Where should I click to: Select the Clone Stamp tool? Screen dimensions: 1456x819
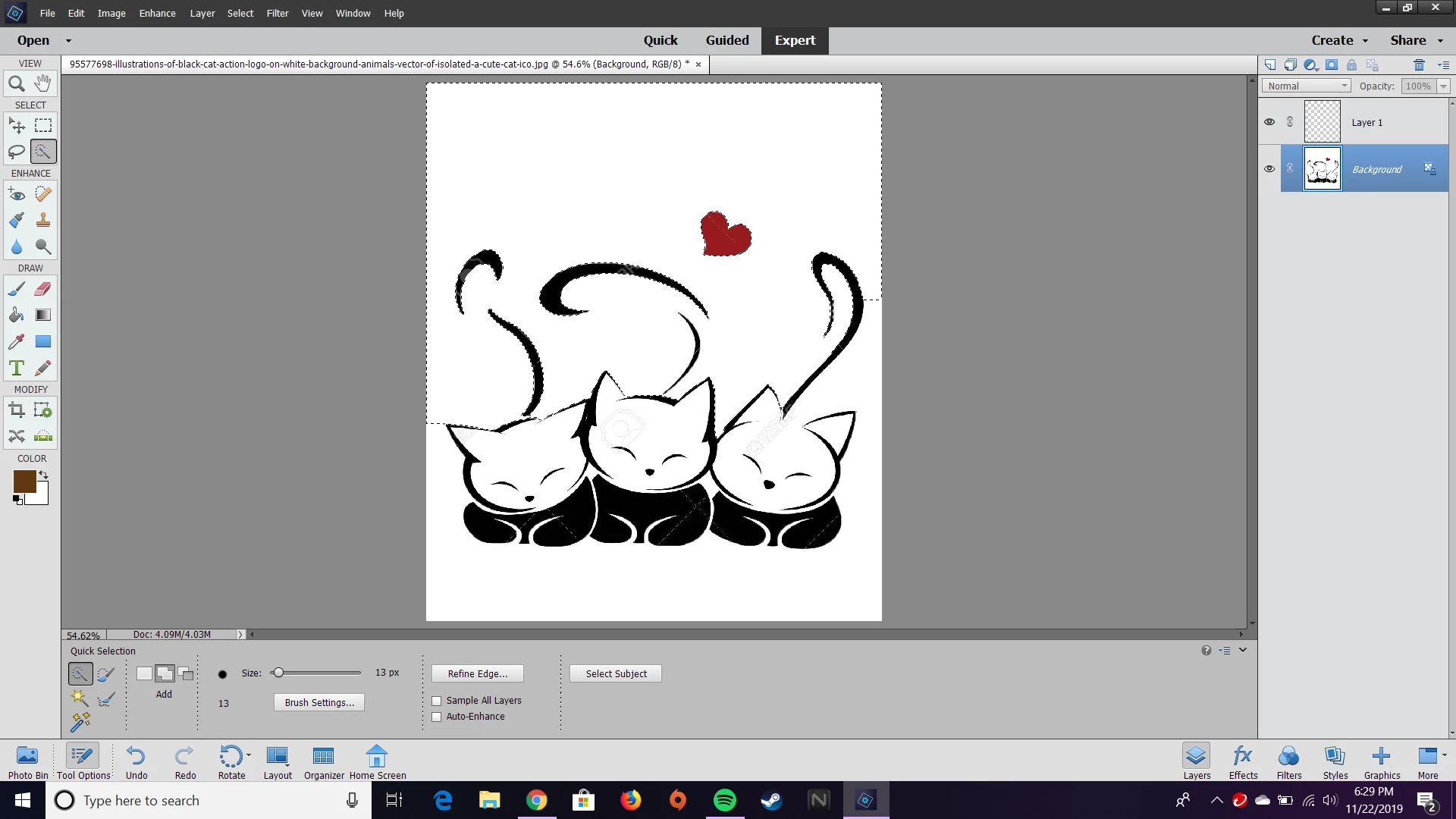(43, 221)
